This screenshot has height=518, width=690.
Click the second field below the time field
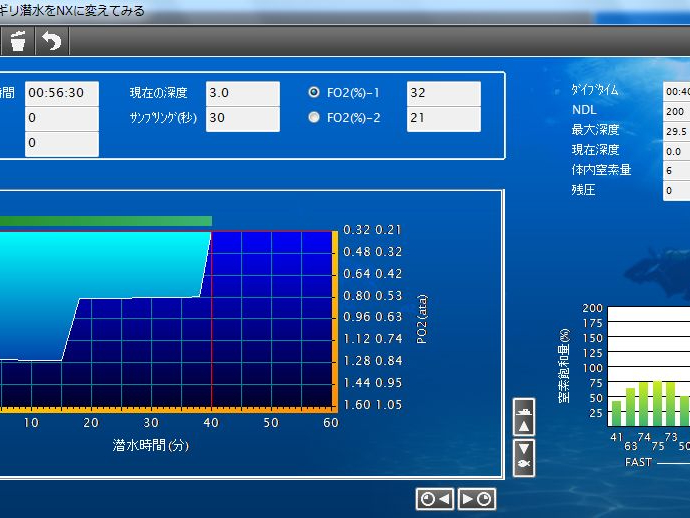62,118
